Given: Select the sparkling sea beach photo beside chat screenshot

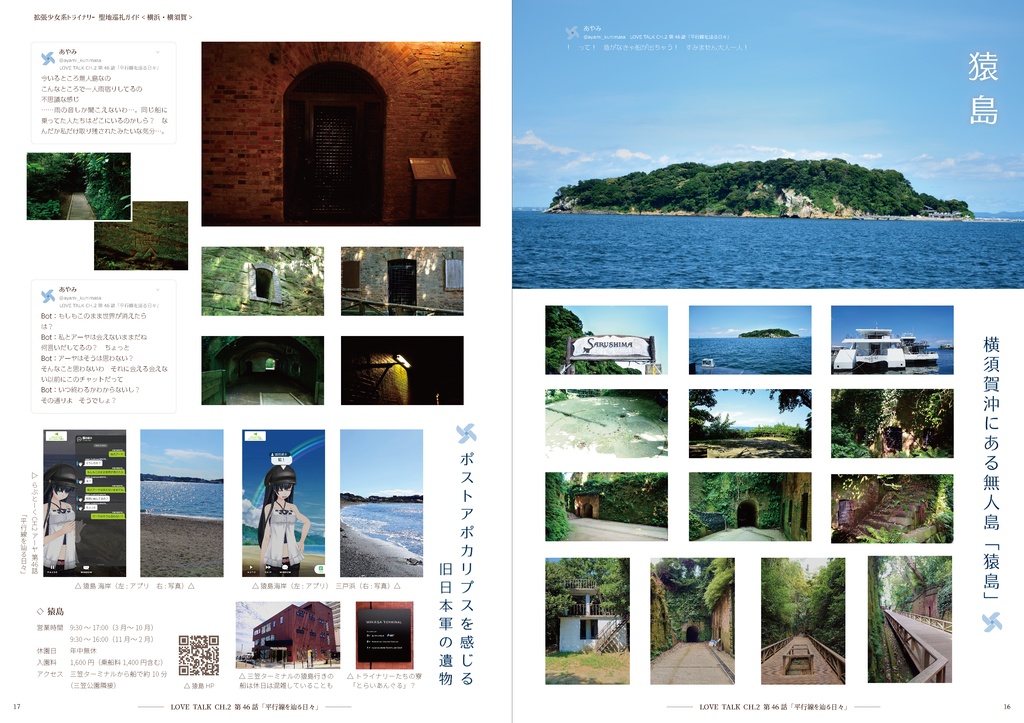Looking at the screenshot, I should [x=182, y=503].
